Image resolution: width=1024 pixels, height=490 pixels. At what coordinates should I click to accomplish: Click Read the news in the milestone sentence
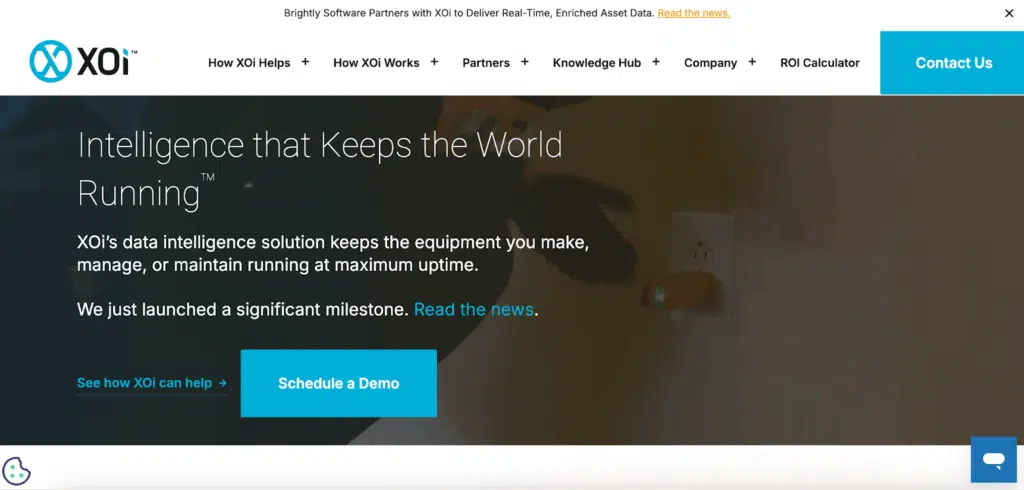473,309
